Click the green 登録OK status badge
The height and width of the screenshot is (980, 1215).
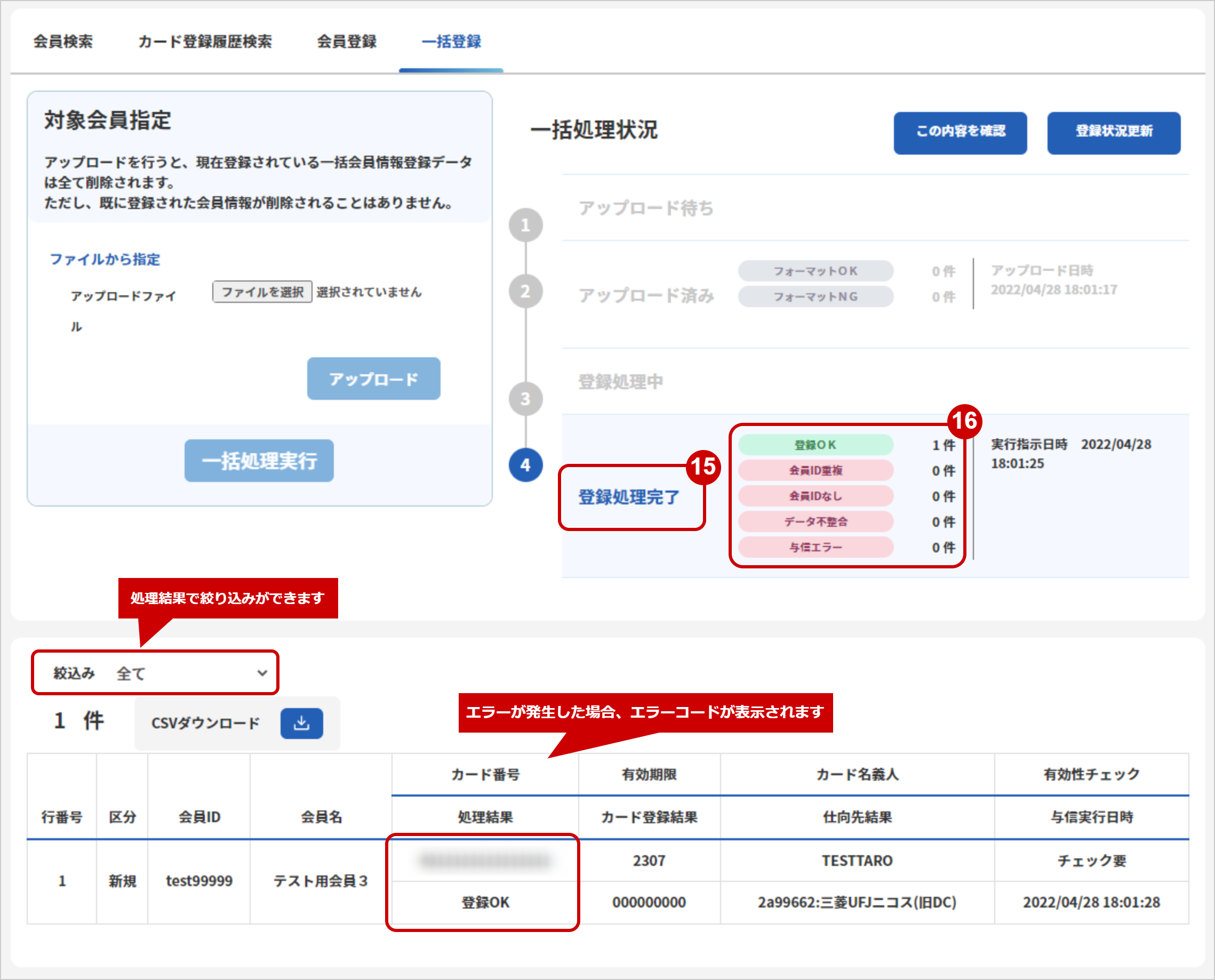[816, 445]
